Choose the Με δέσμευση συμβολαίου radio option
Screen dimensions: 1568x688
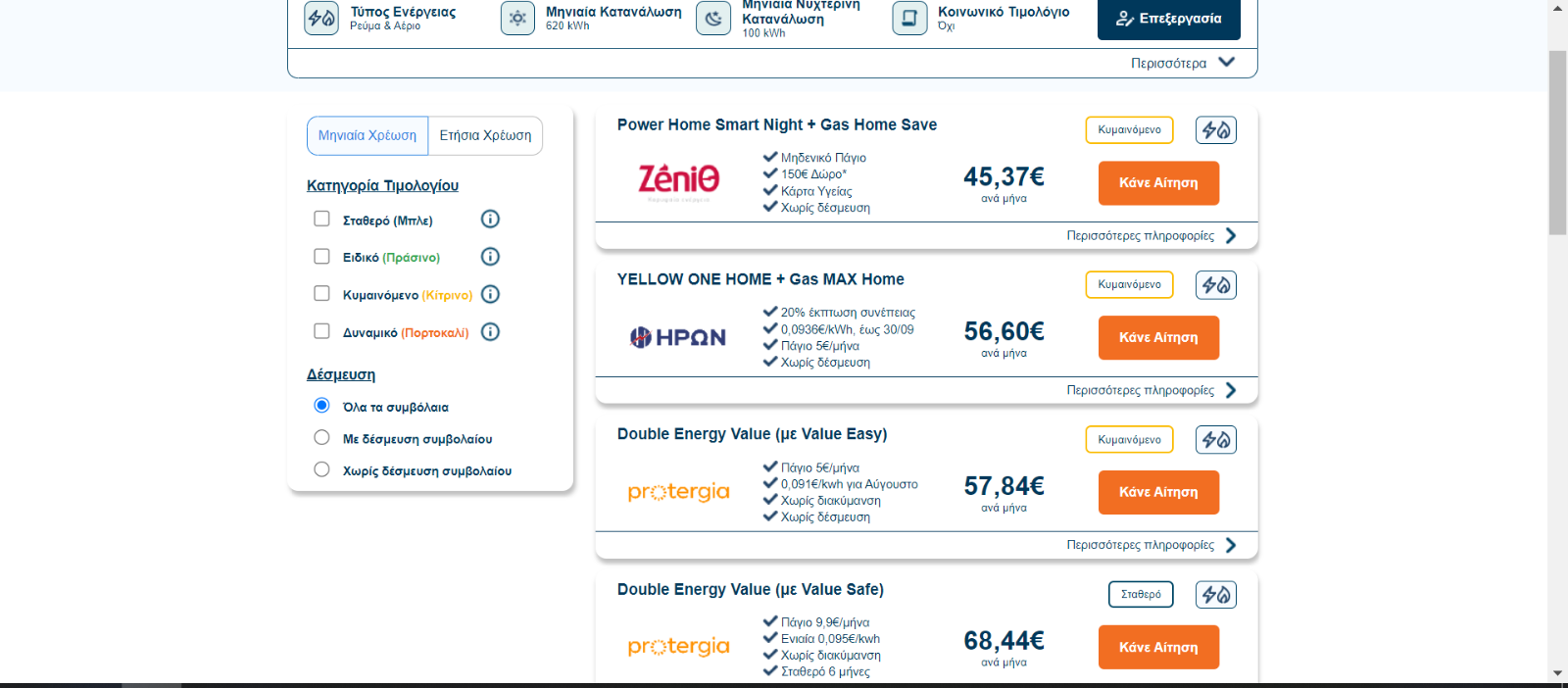point(321,437)
